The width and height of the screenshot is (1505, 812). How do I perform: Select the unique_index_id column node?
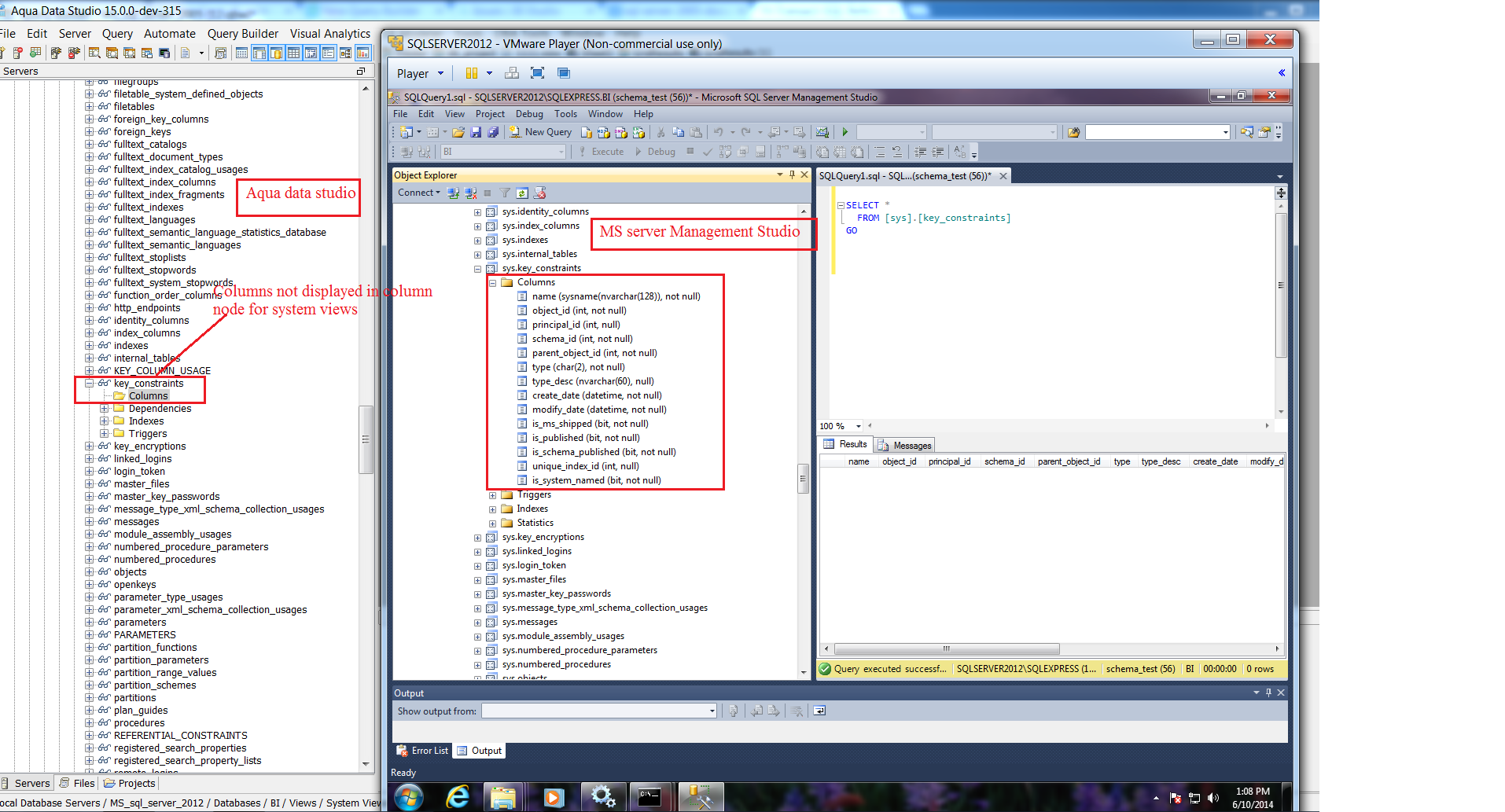(585, 466)
